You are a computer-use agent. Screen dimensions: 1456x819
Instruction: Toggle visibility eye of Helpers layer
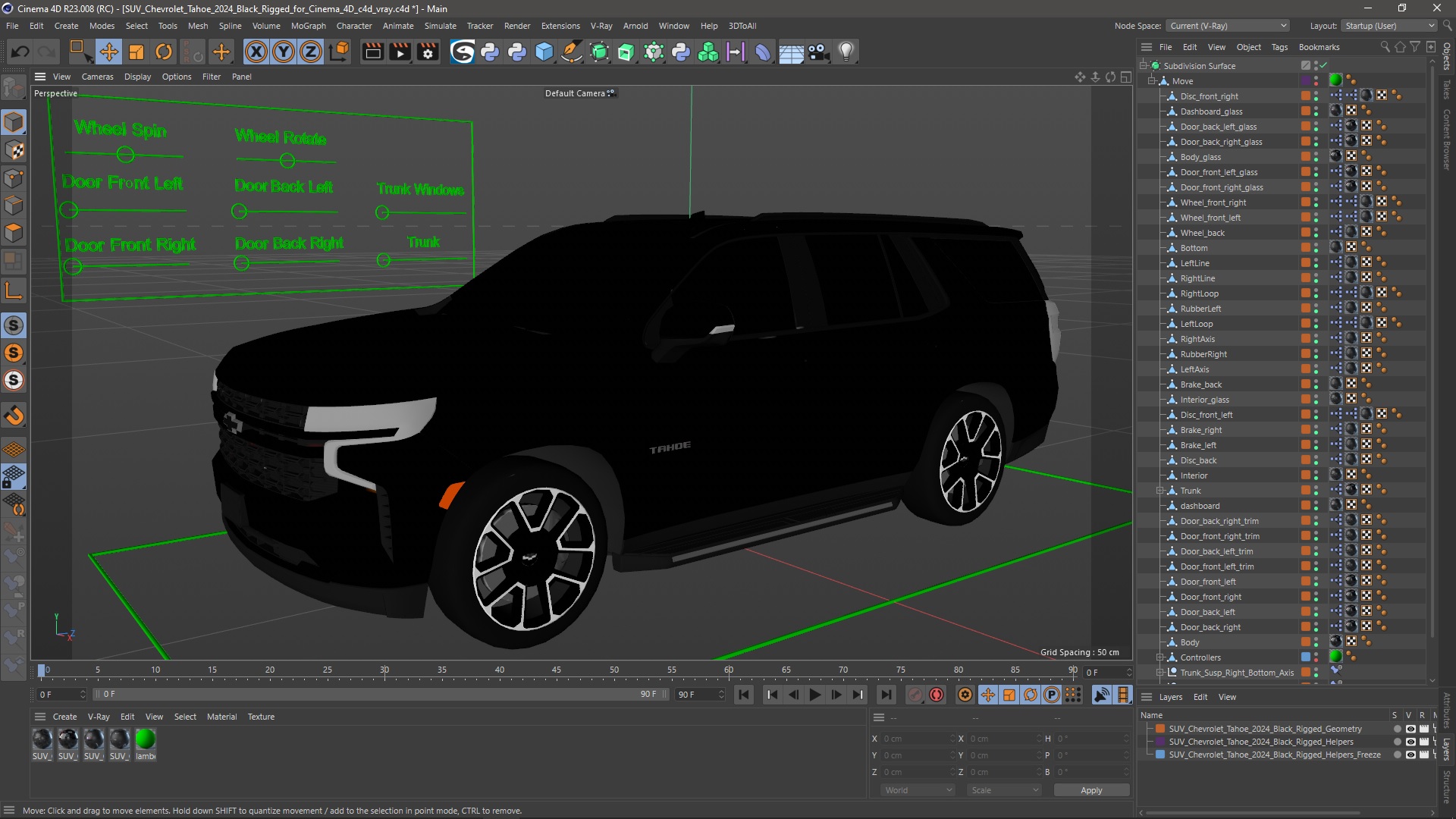pos(1410,742)
